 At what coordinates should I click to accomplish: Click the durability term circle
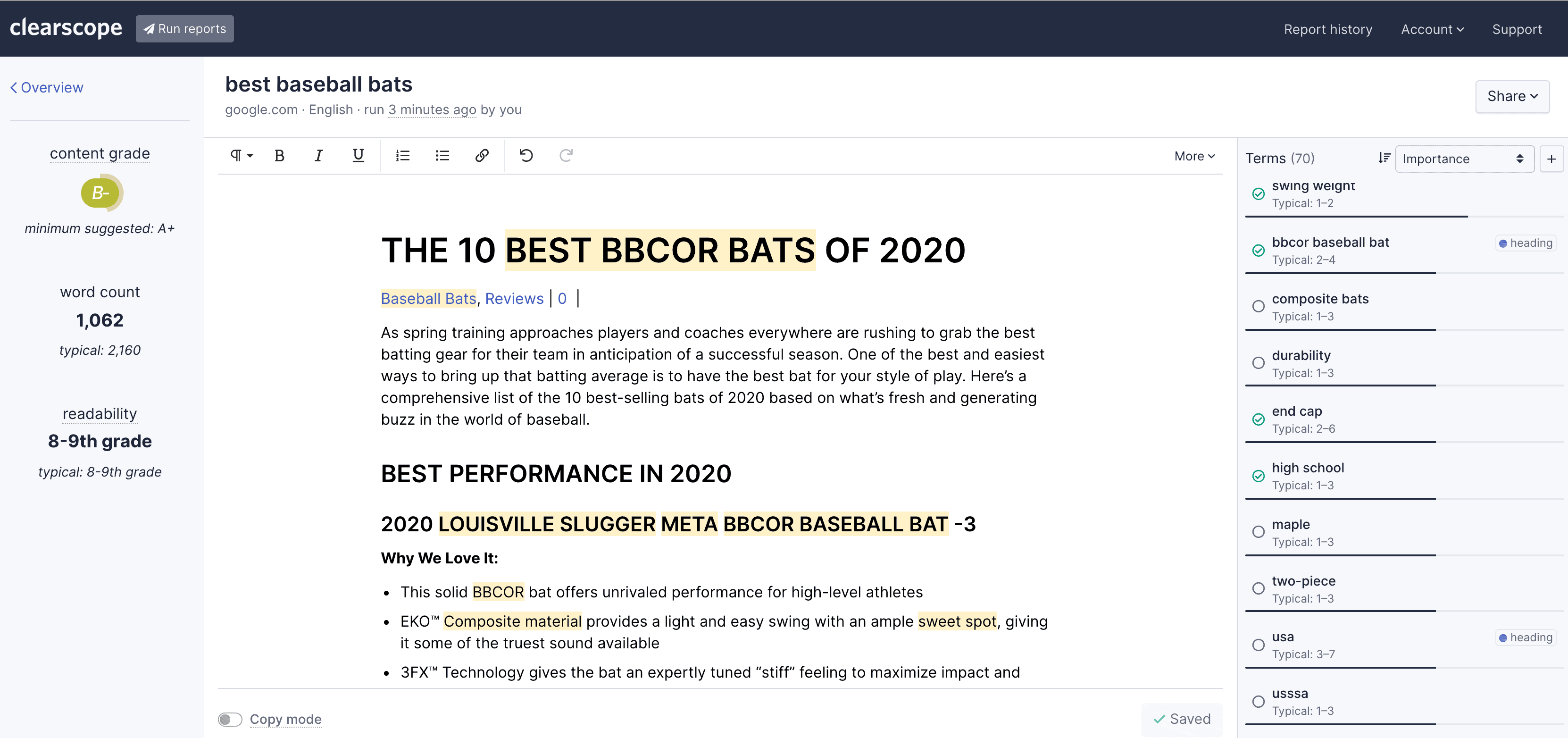(x=1258, y=363)
